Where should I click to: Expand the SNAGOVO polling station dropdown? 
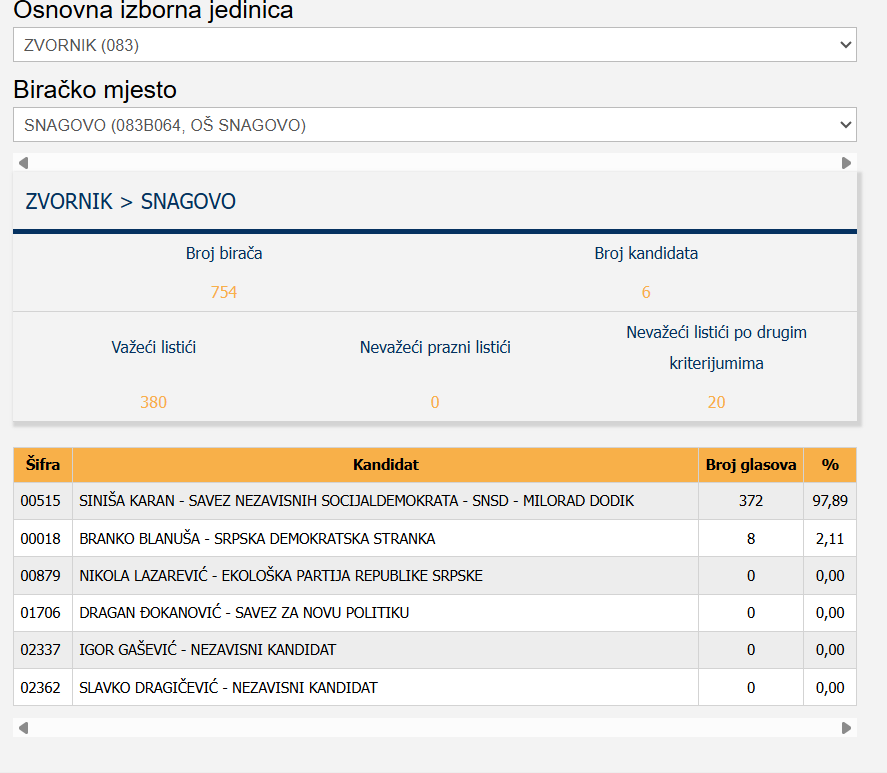[434, 125]
